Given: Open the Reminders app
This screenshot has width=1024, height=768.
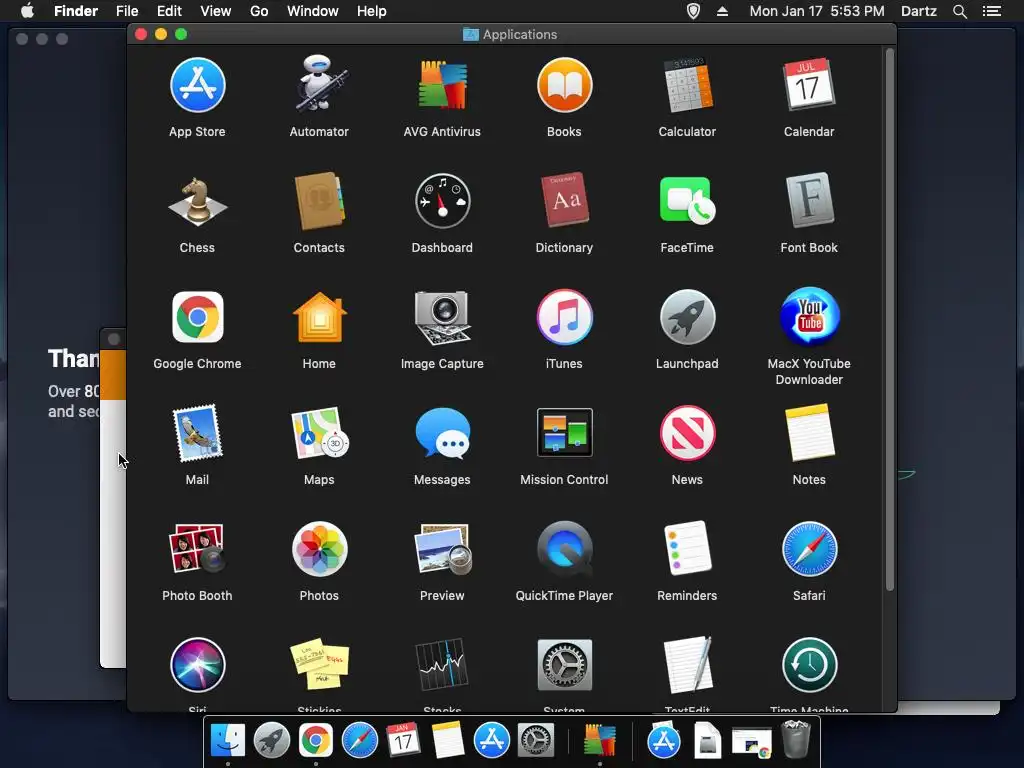Looking at the screenshot, I should point(687,549).
